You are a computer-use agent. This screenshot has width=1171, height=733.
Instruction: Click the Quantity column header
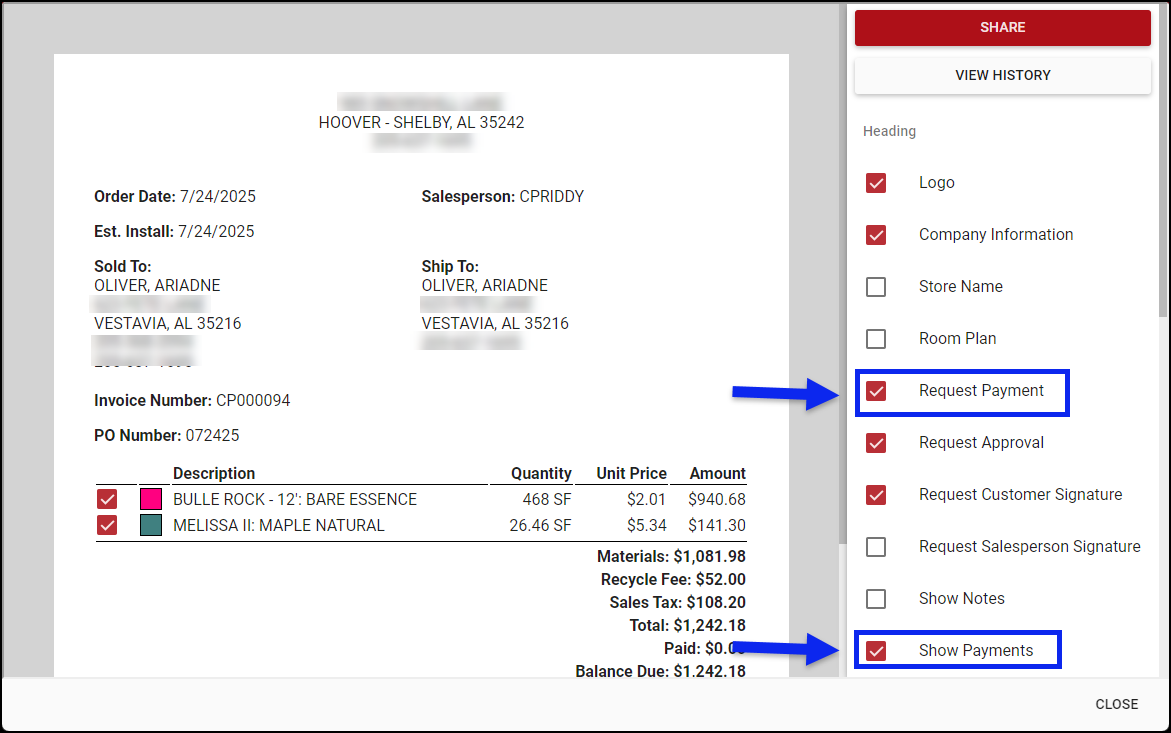click(541, 474)
